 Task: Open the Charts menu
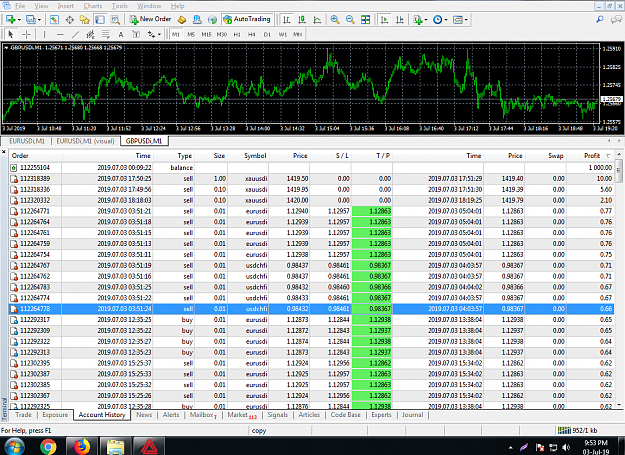(92, 6)
